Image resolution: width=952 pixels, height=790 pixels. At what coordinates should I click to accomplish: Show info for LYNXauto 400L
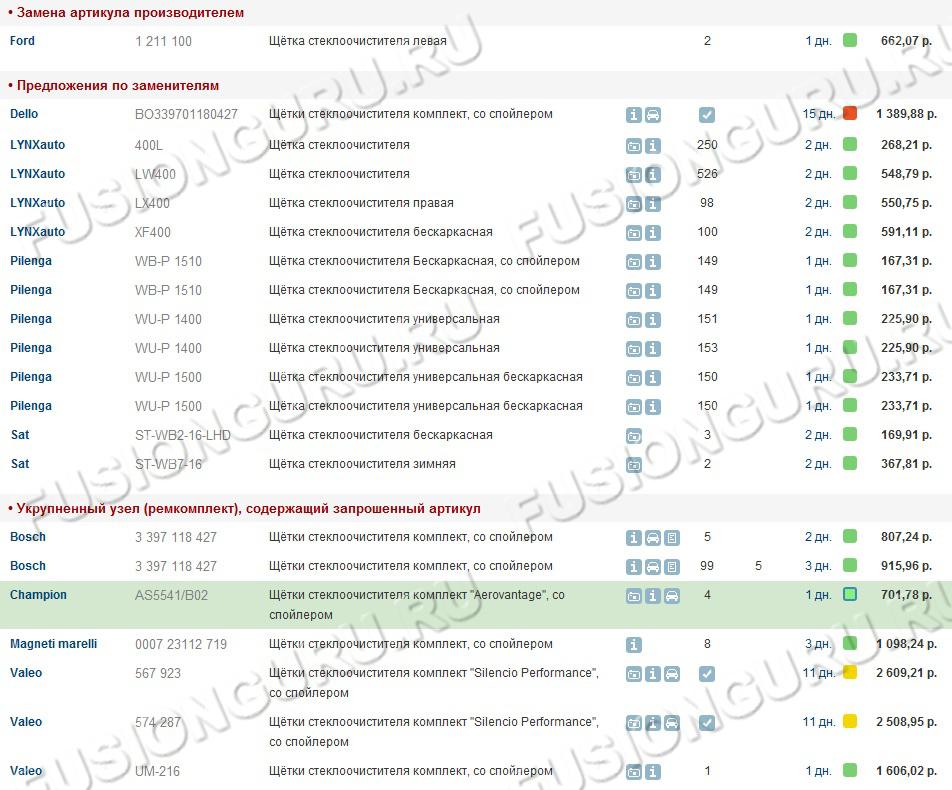click(x=653, y=146)
